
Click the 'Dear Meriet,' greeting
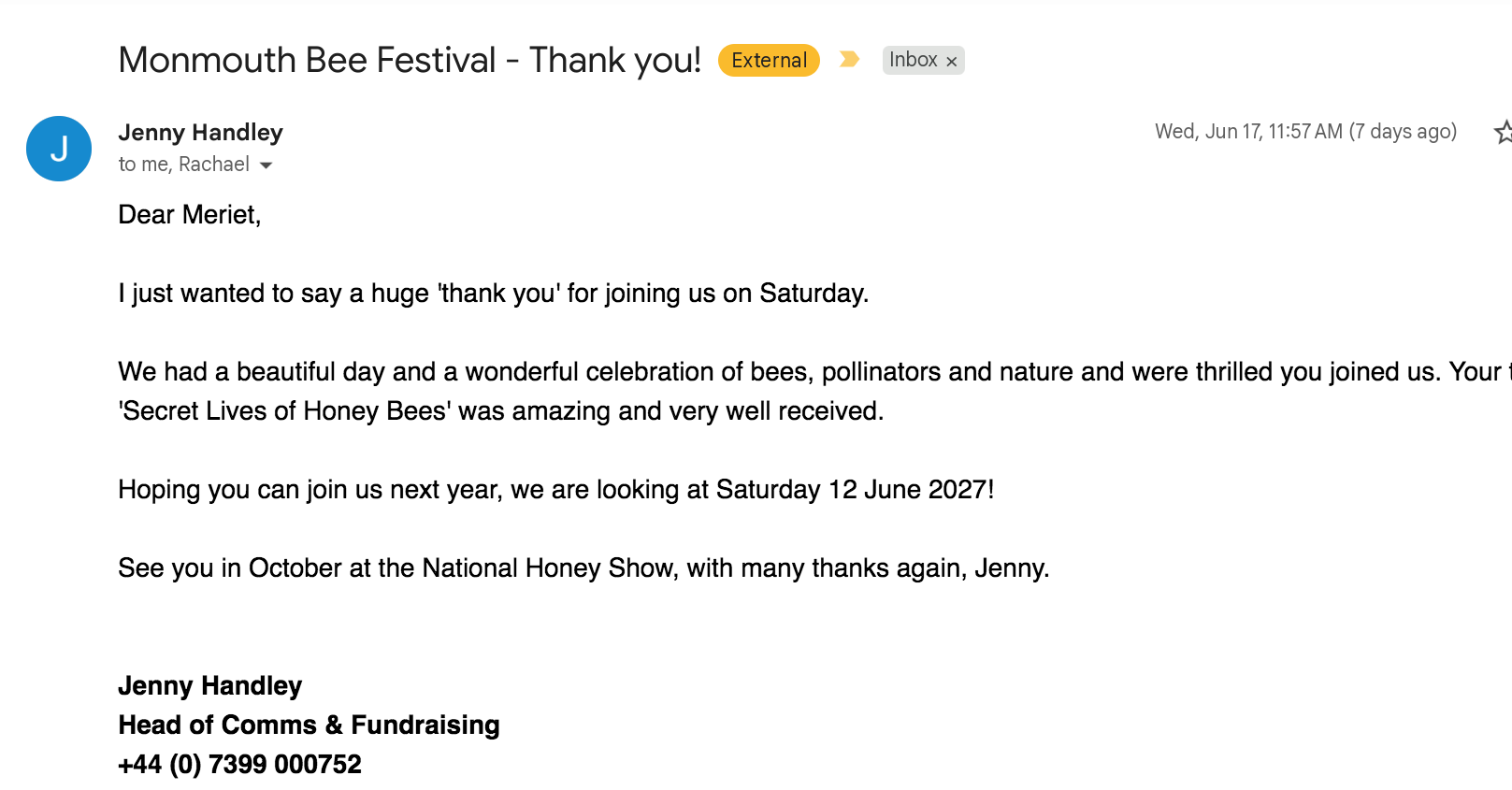[190, 215]
